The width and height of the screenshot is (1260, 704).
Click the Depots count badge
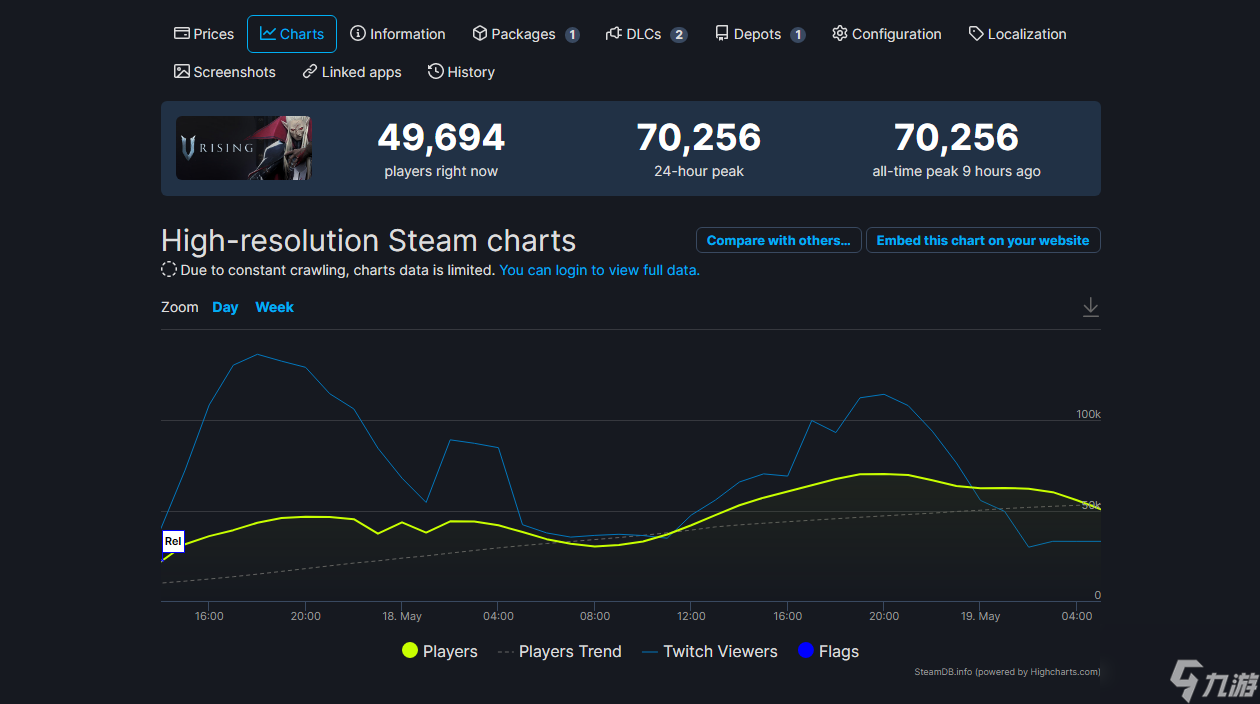pyautogui.click(x=798, y=35)
